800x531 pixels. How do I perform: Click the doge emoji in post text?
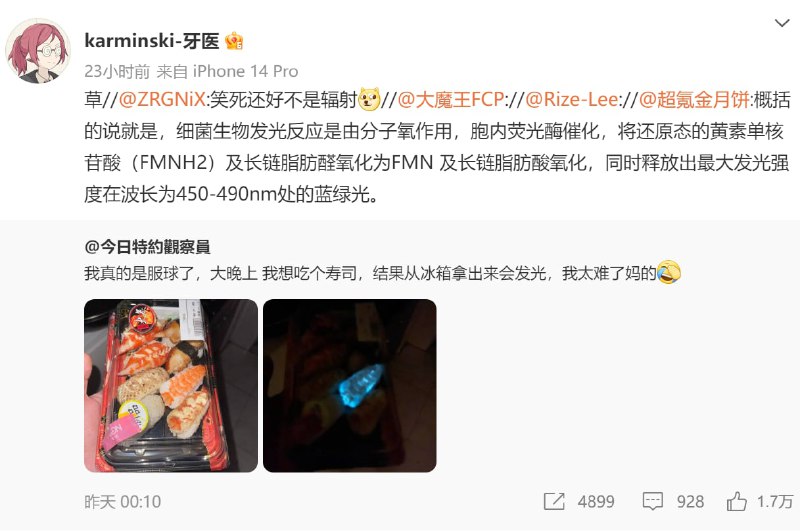369,99
